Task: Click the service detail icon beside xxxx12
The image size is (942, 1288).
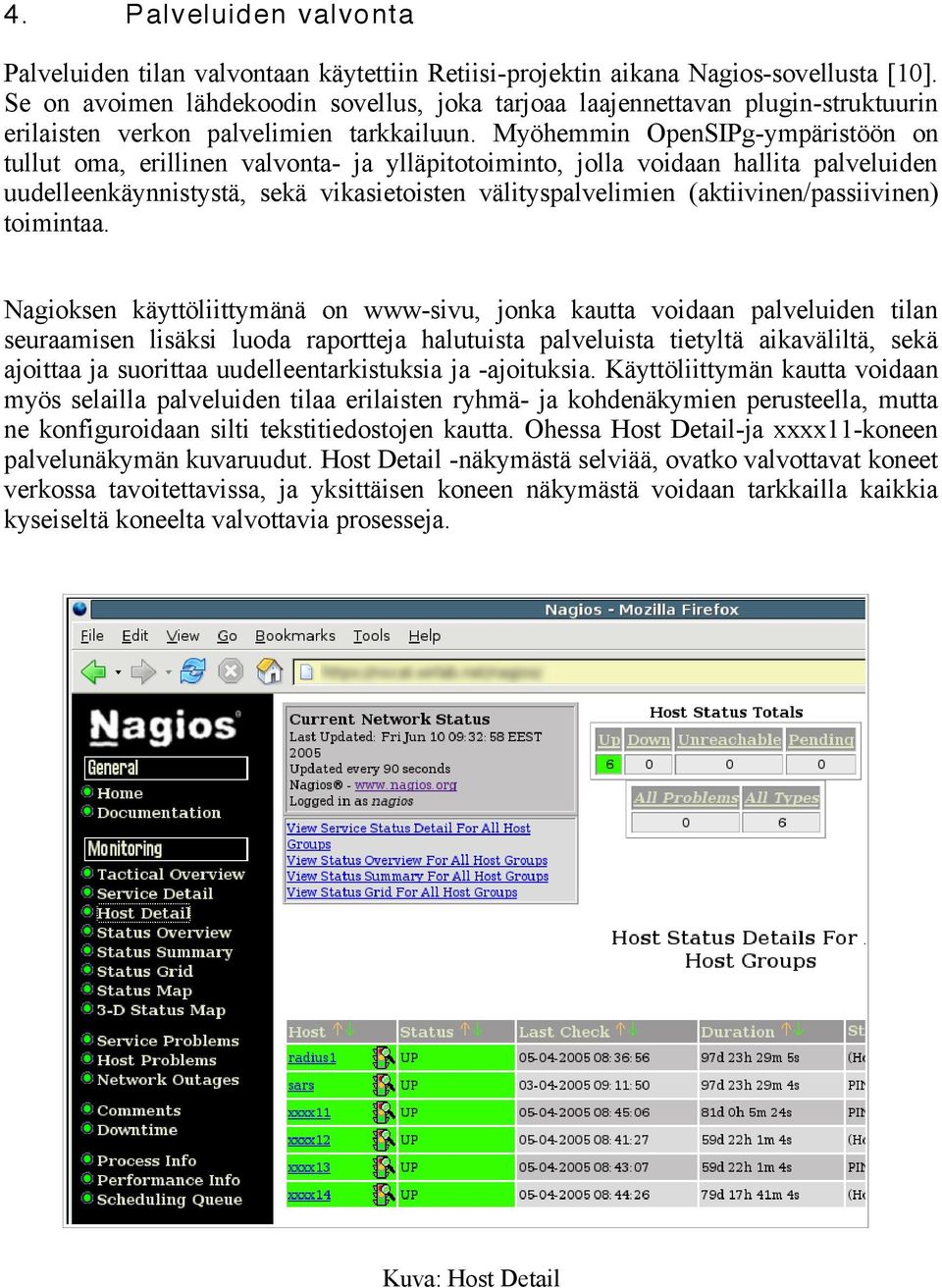Action: (x=383, y=1140)
